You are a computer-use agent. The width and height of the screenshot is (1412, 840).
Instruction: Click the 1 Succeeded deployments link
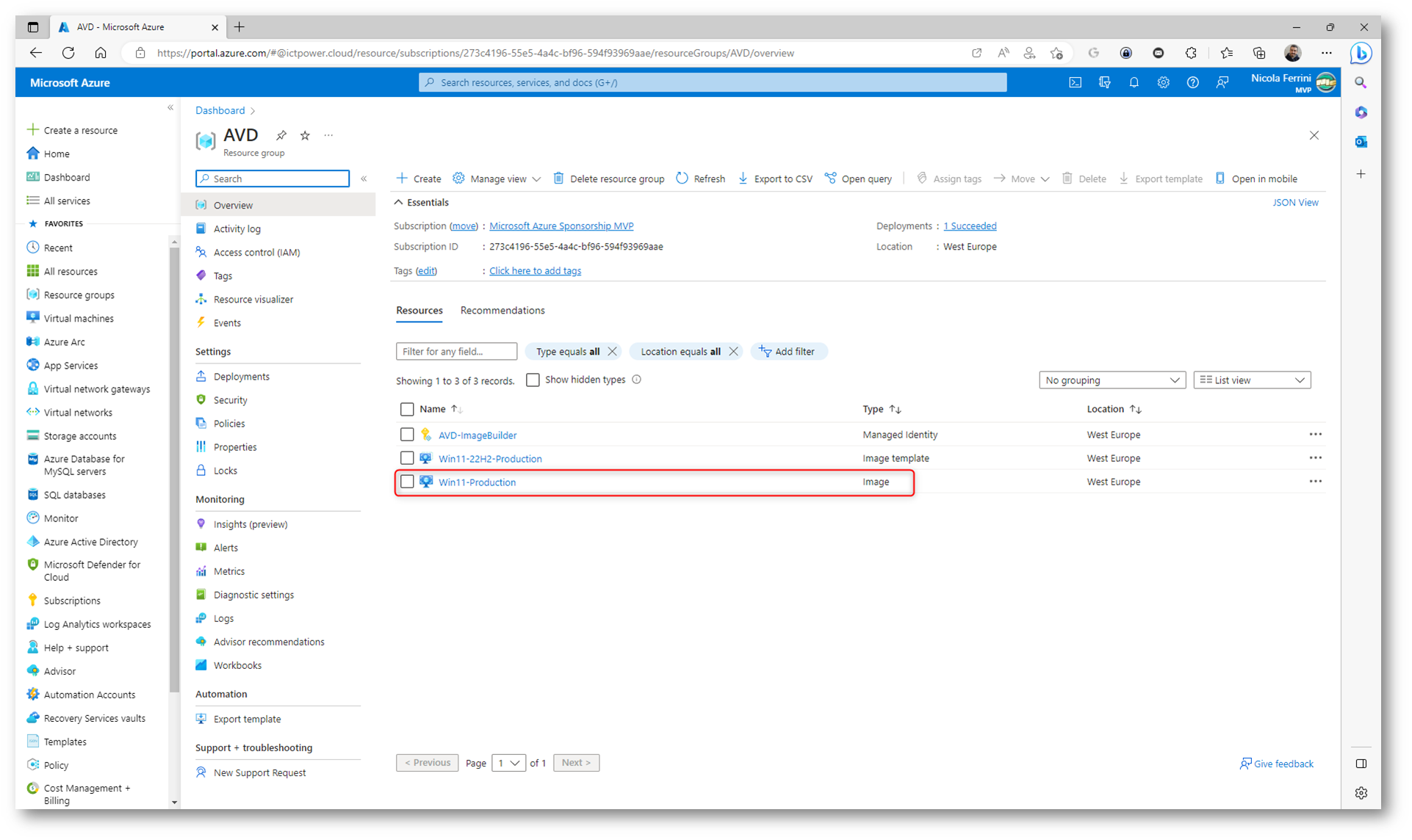pos(970,226)
